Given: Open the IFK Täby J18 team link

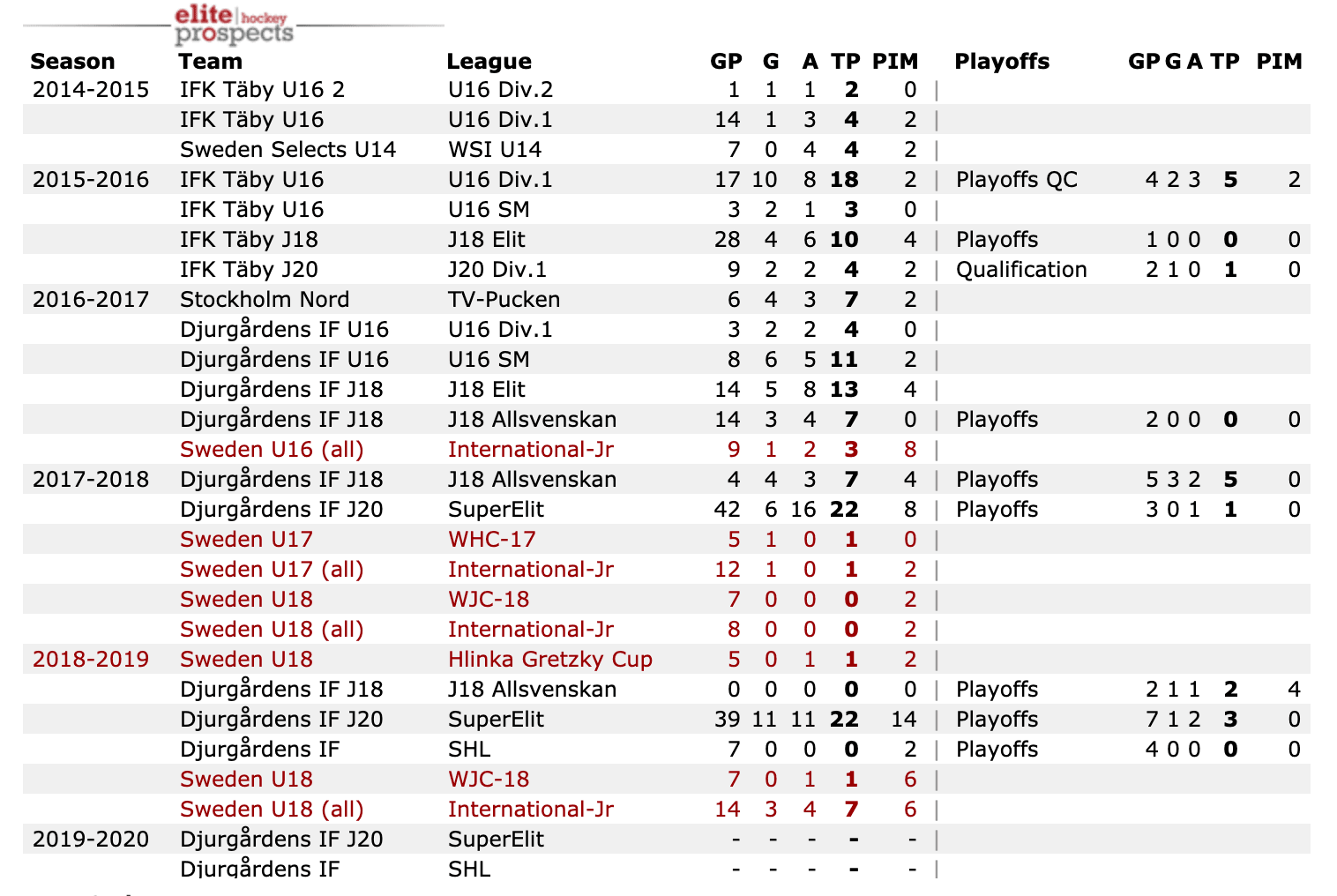Looking at the screenshot, I should (249, 240).
